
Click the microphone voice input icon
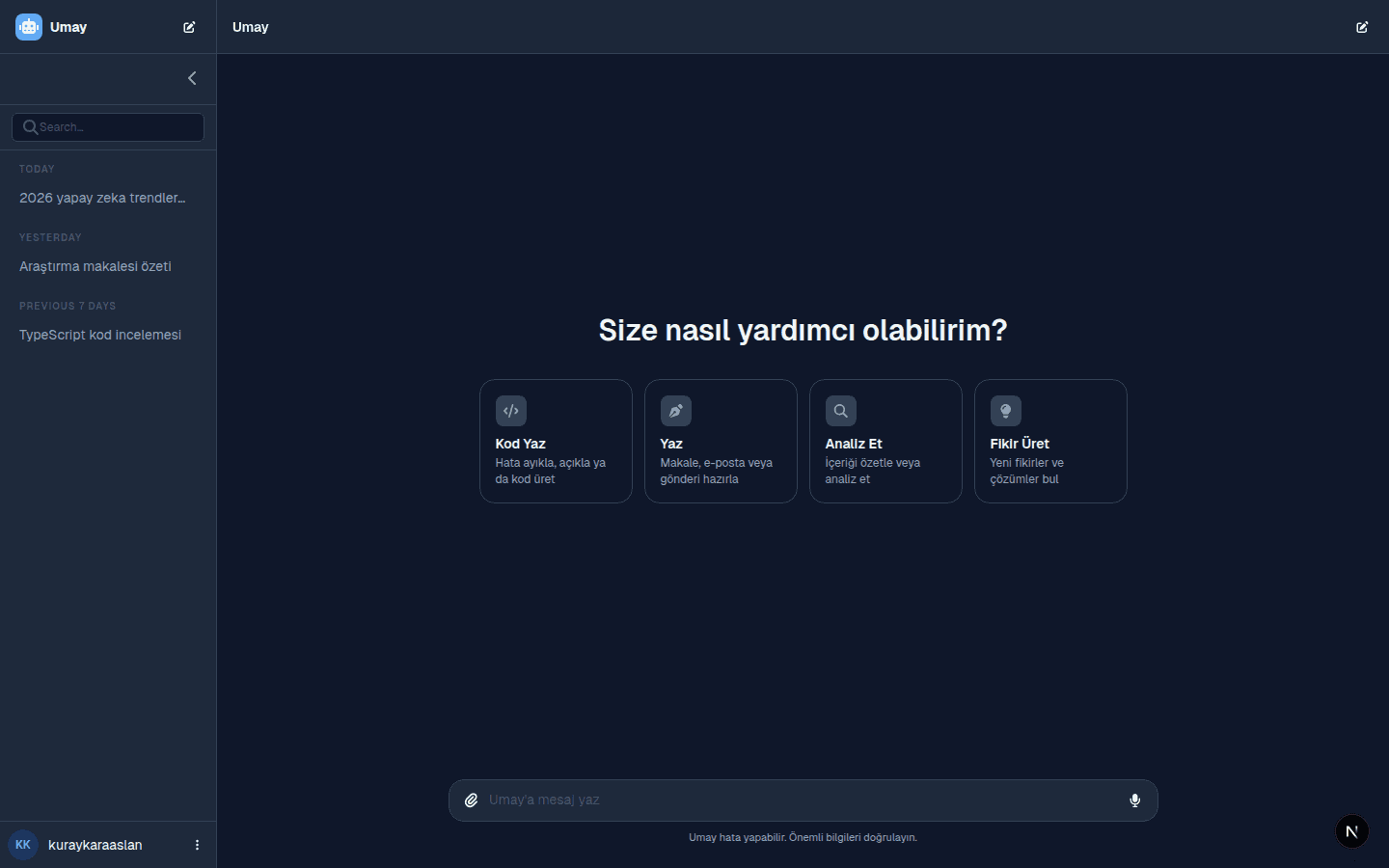(1135, 800)
